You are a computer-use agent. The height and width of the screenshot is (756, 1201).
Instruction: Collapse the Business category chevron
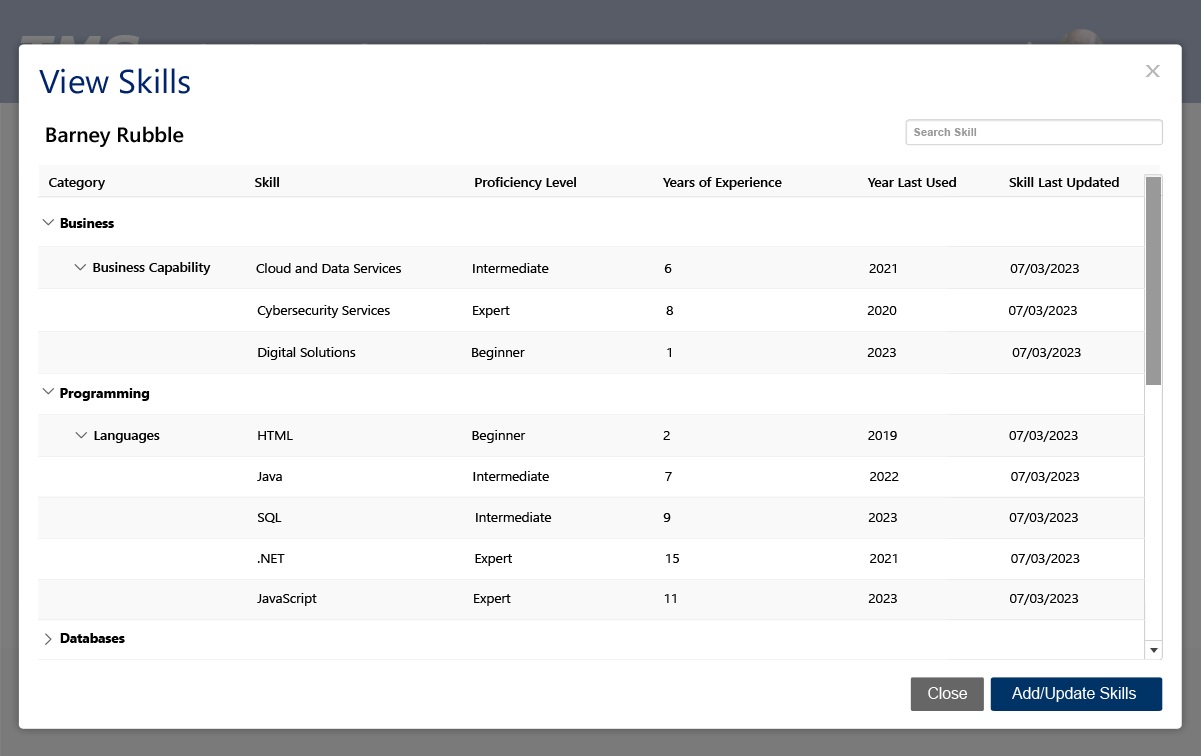tap(48, 223)
